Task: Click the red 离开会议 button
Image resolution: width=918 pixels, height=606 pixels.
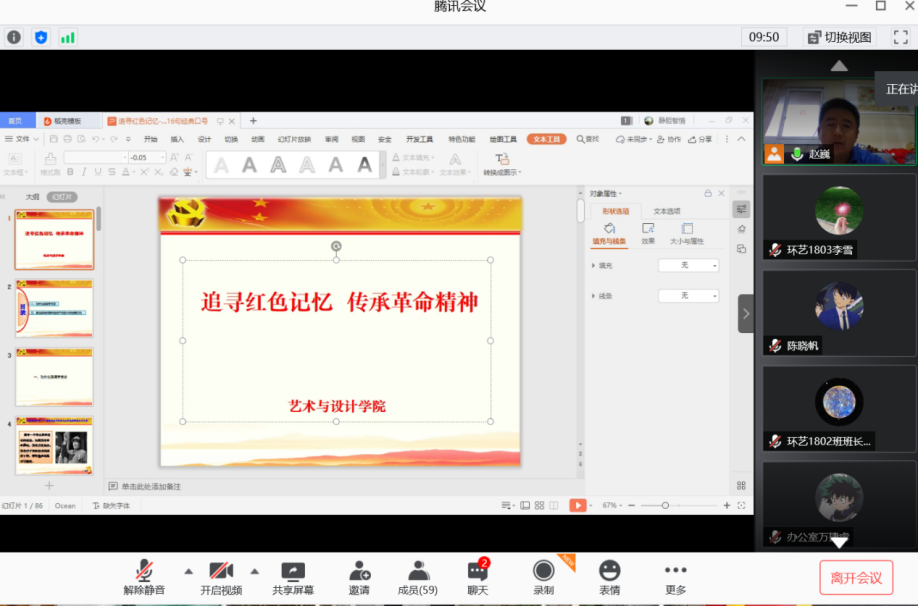Action: (856, 578)
